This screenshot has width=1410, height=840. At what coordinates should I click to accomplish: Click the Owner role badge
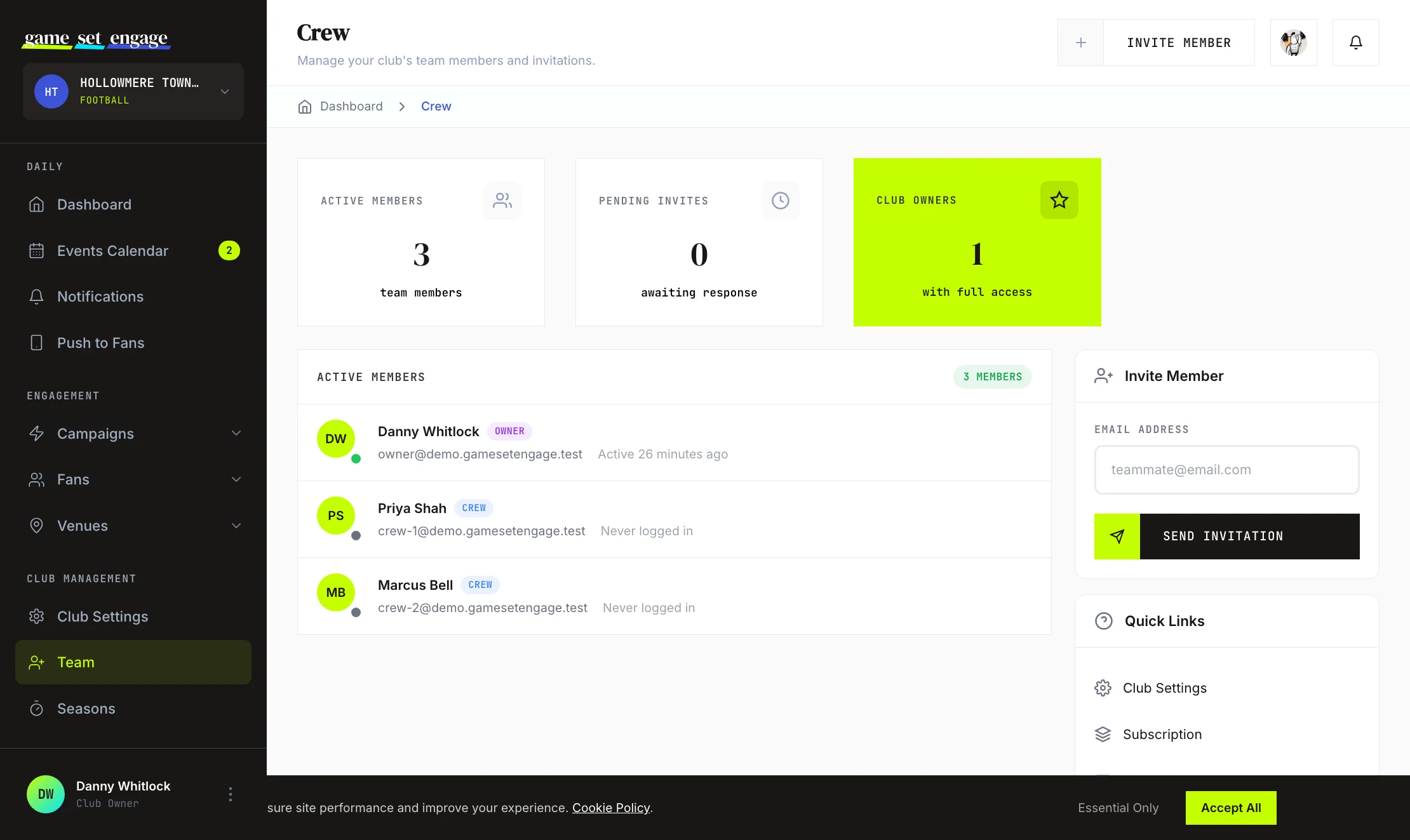[x=509, y=431]
